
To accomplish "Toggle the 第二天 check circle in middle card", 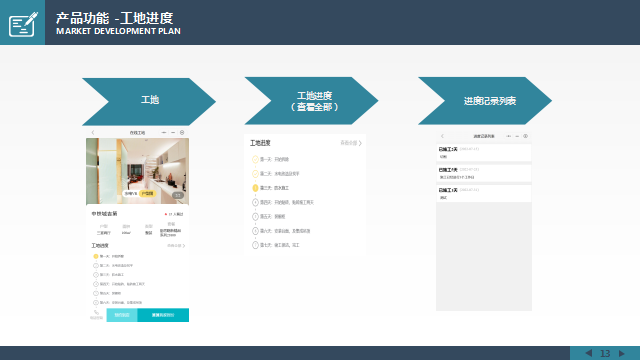I will tap(255, 173).
